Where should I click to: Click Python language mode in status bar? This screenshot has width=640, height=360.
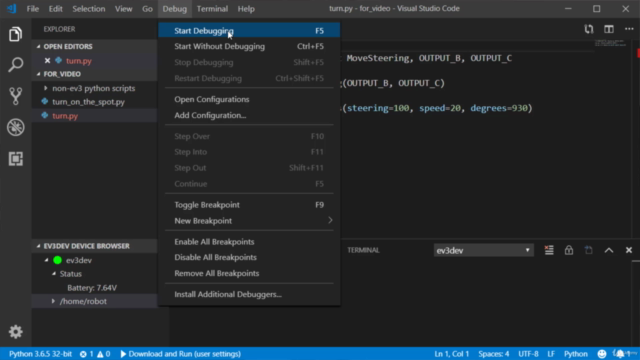[x=576, y=354]
